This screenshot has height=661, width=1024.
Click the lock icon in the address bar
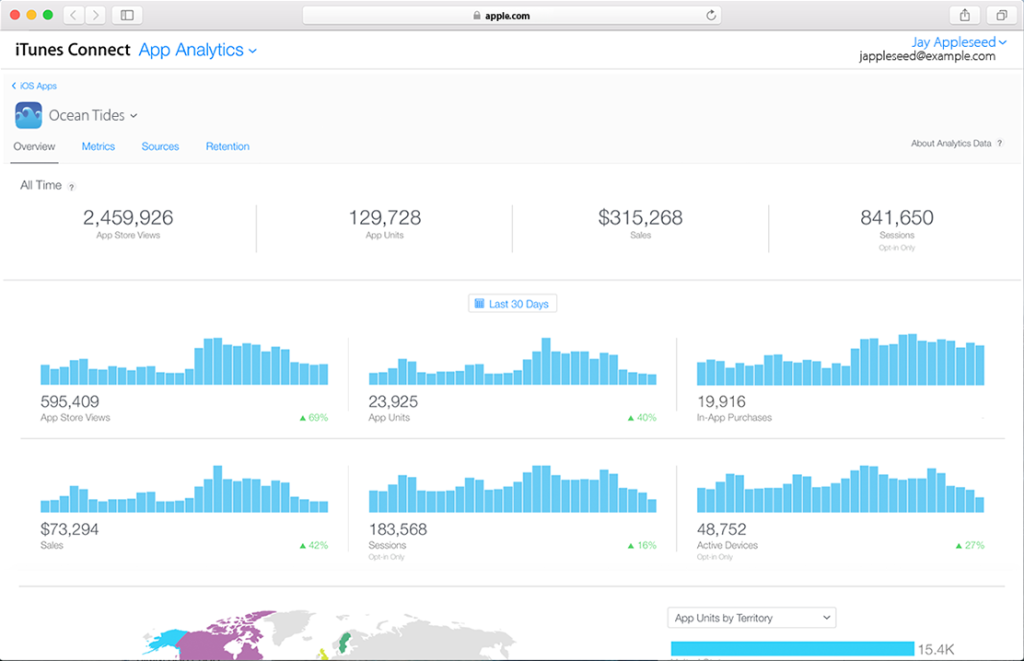click(477, 16)
